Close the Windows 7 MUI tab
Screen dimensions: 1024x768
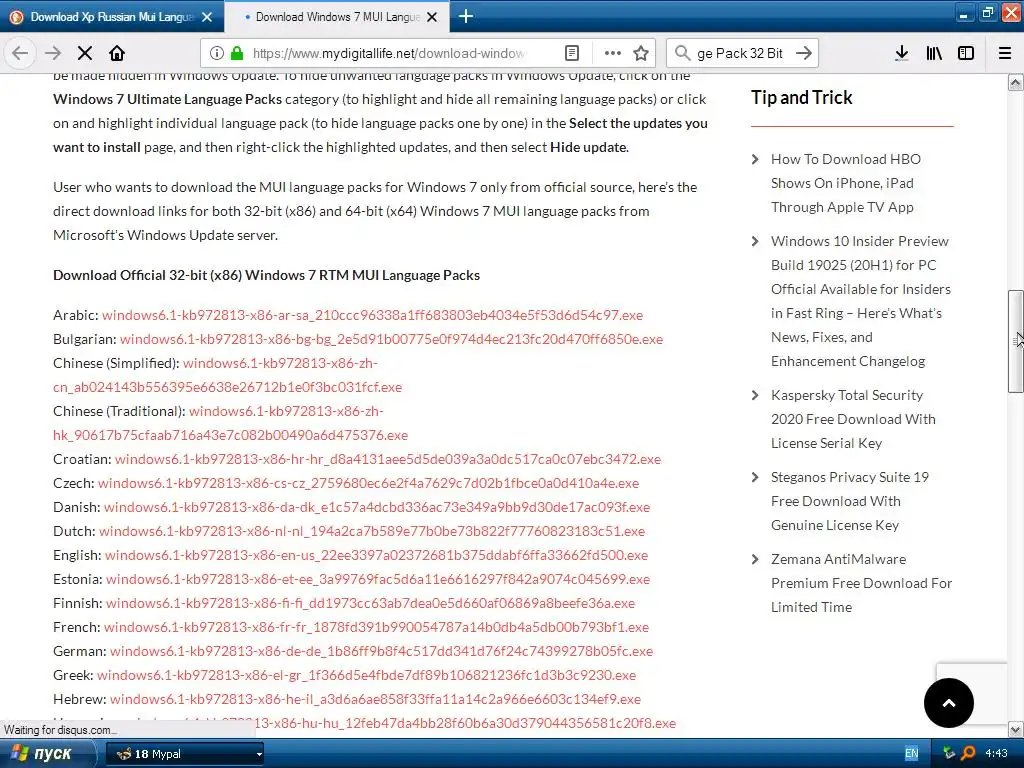click(x=432, y=17)
